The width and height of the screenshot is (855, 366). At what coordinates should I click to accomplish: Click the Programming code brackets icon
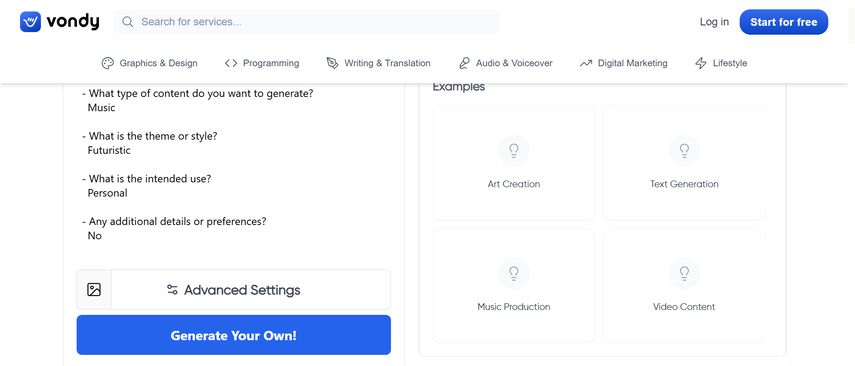pos(231,63)
